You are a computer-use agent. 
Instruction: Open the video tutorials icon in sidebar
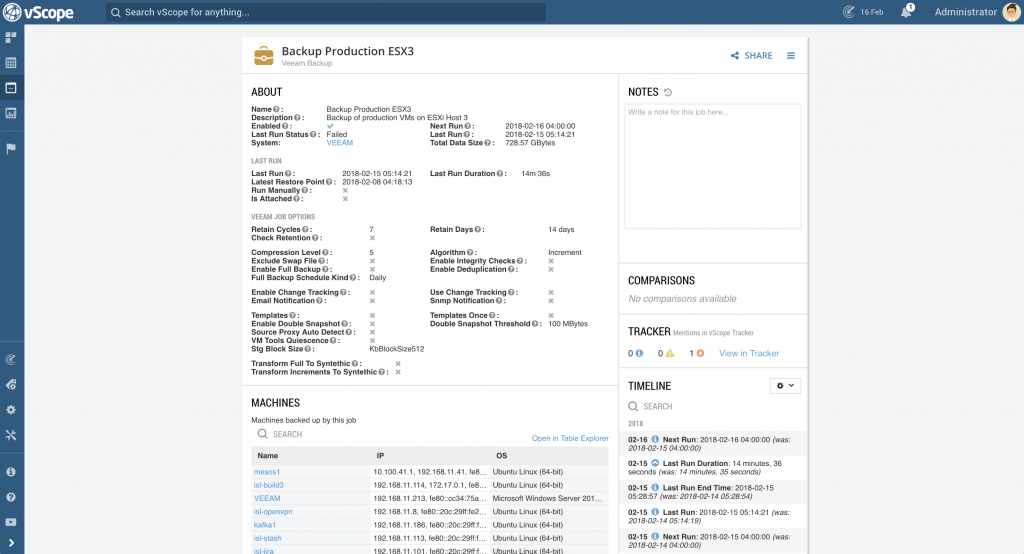(x=10, y=522)
